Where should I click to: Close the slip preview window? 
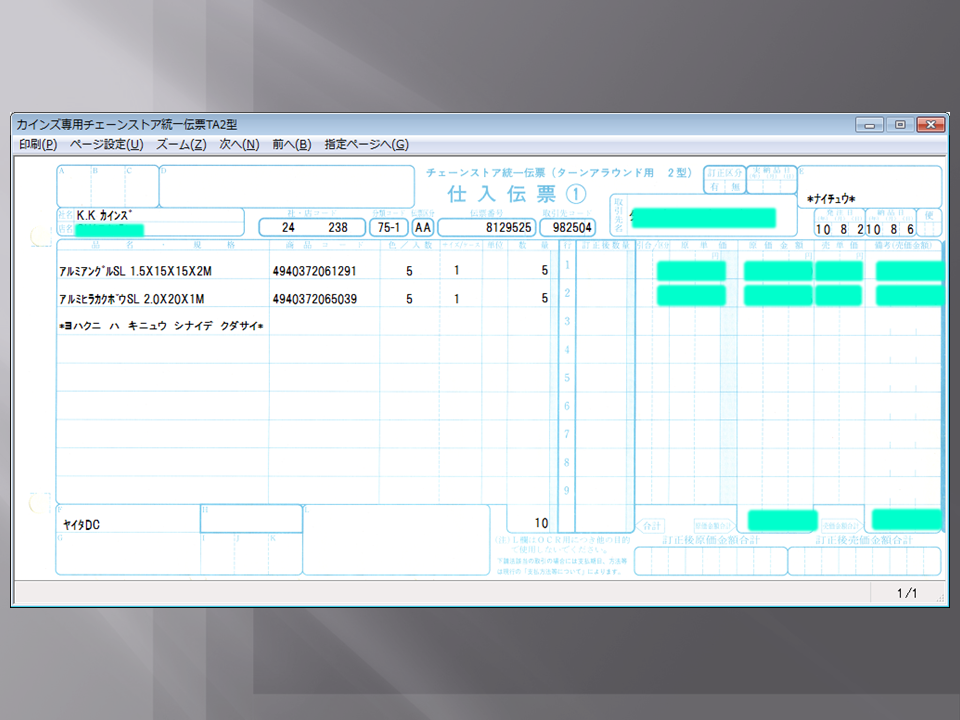(x=930, y=125)
